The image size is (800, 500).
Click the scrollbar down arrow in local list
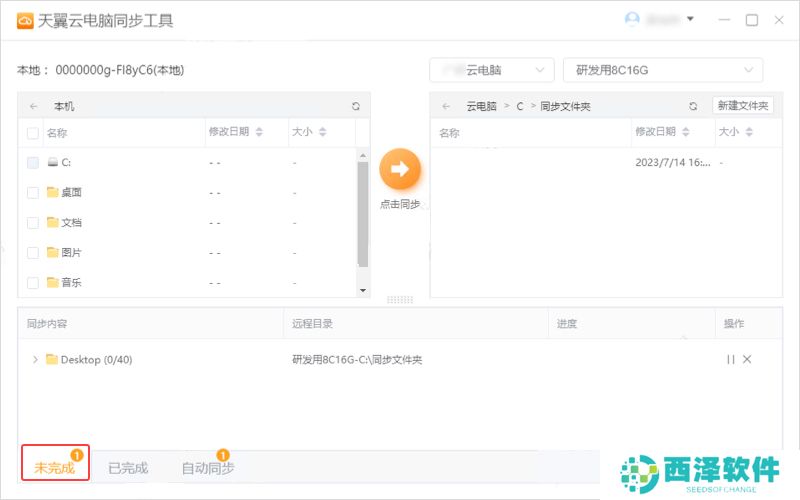click(363, 290)
